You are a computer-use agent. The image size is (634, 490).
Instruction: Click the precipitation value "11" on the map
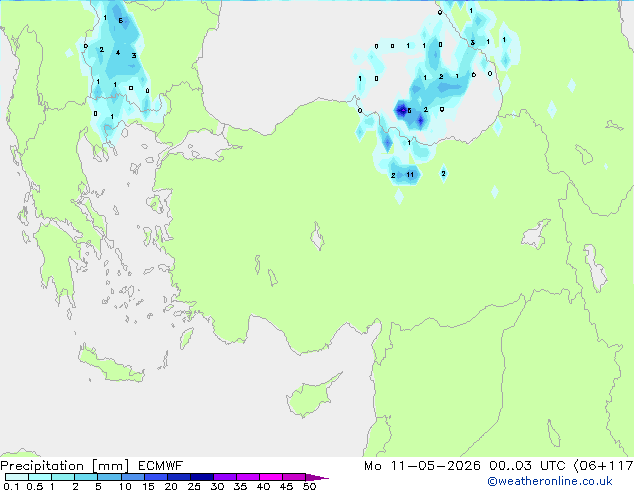(410, 175)
